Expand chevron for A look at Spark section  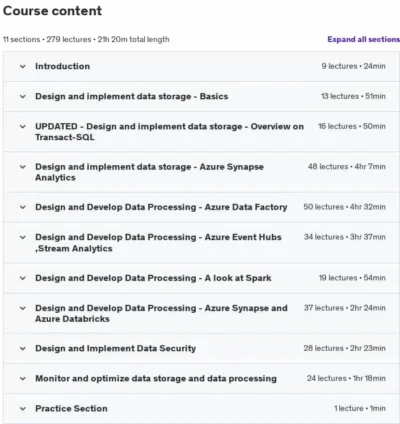click(23, 278)
